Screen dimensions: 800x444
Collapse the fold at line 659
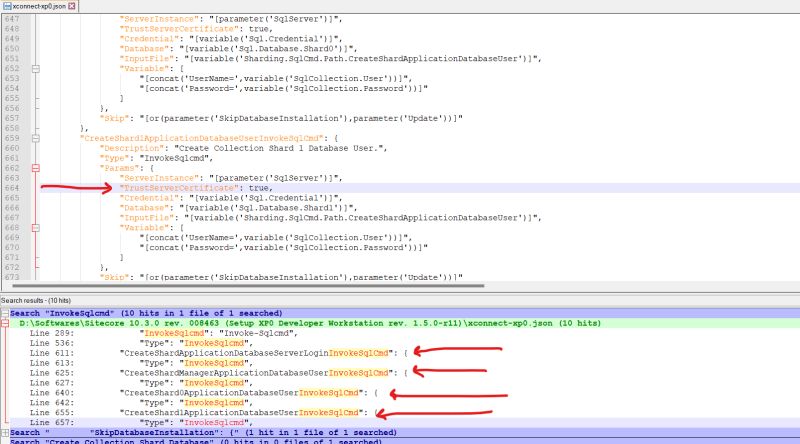(36, 138)
